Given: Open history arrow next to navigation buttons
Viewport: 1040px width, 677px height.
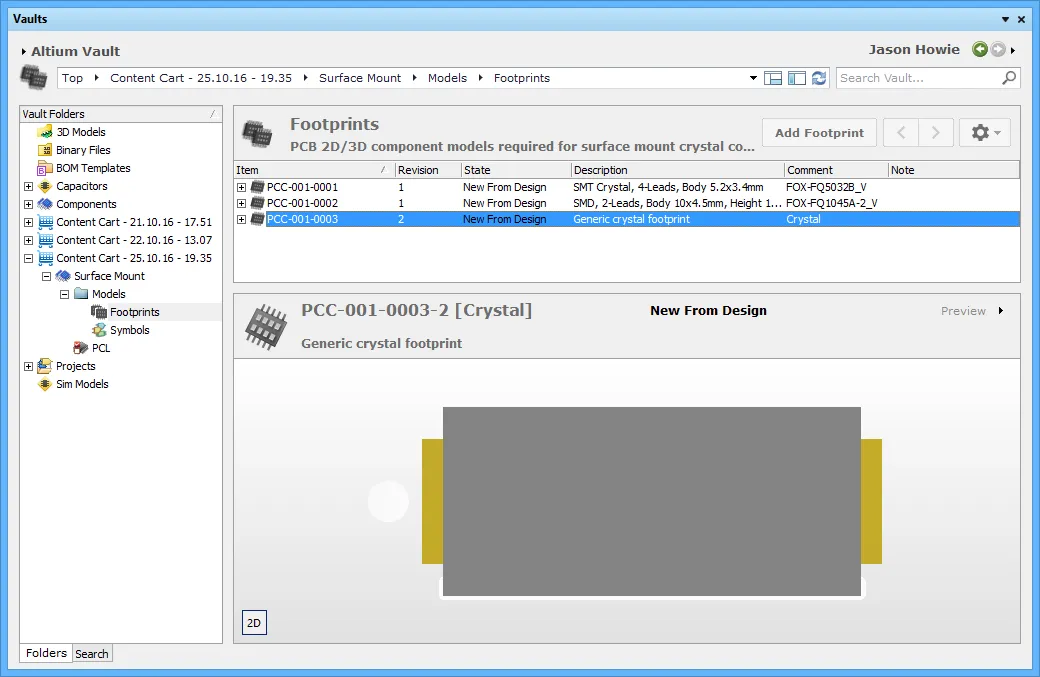Looking at the screenshot, I should click(x=1013, y=50).
